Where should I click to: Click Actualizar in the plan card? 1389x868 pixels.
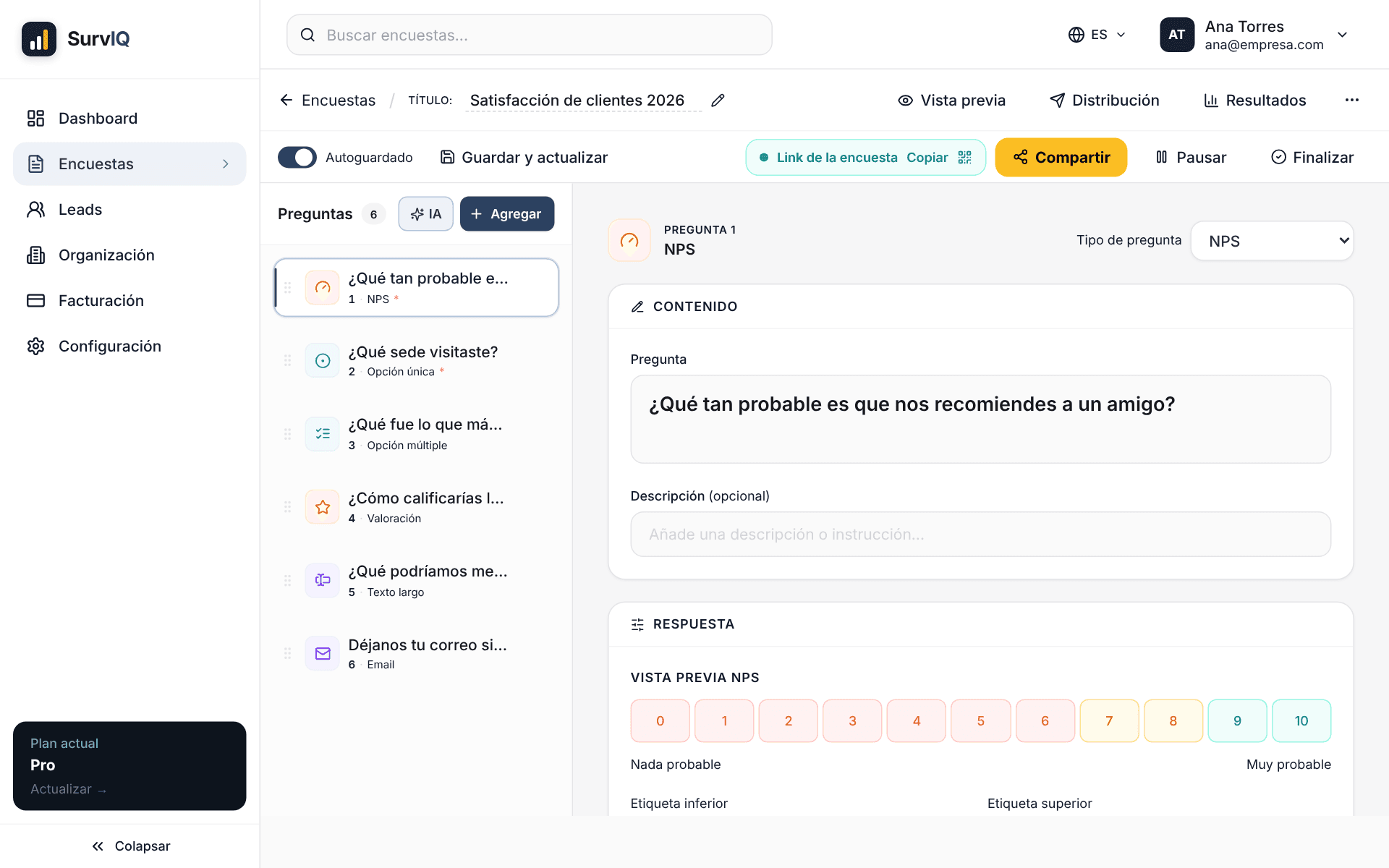click(68, 789)
